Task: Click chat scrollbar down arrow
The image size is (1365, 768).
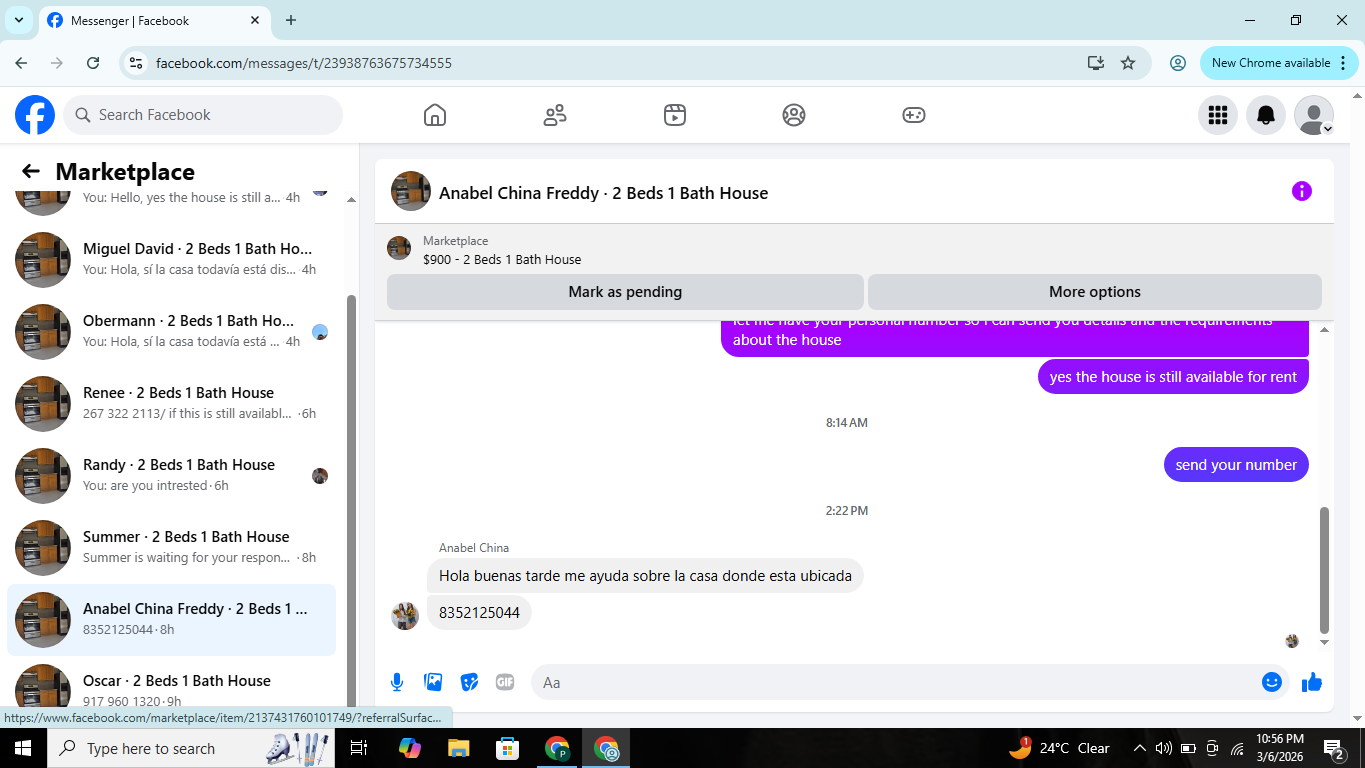Action: coord(1325,643)
